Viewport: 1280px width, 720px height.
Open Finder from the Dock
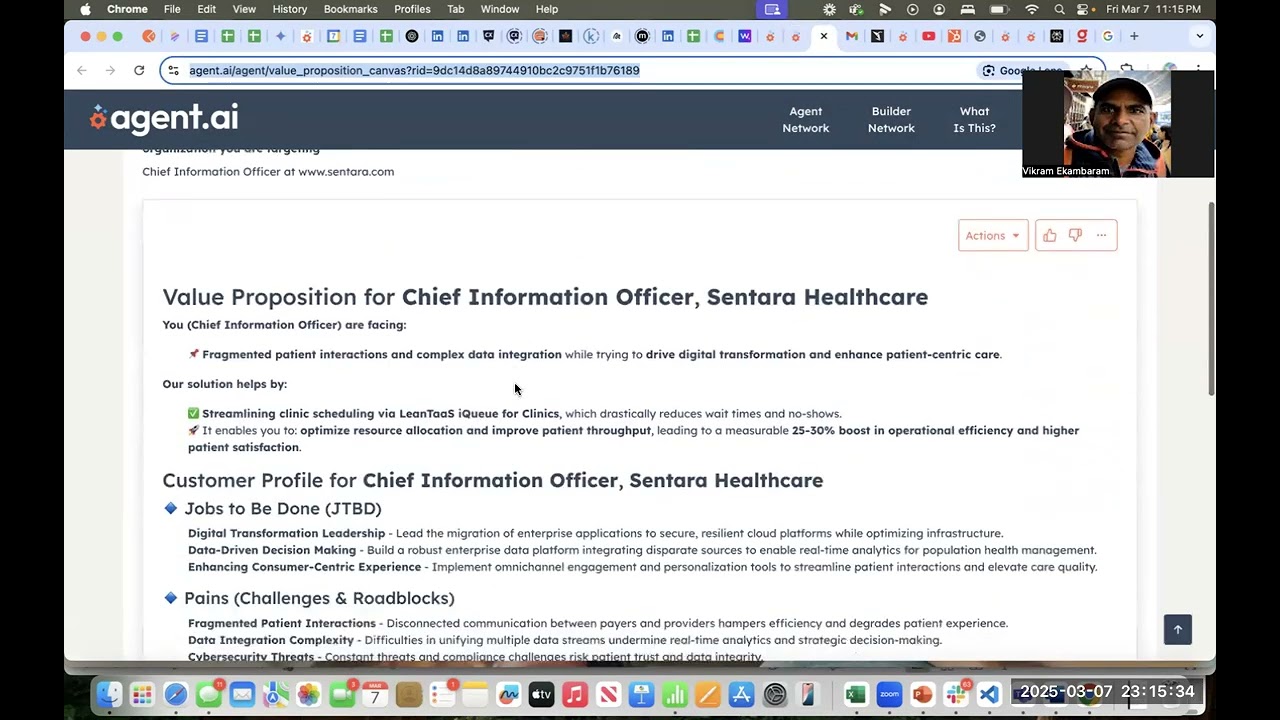(109, 694)
